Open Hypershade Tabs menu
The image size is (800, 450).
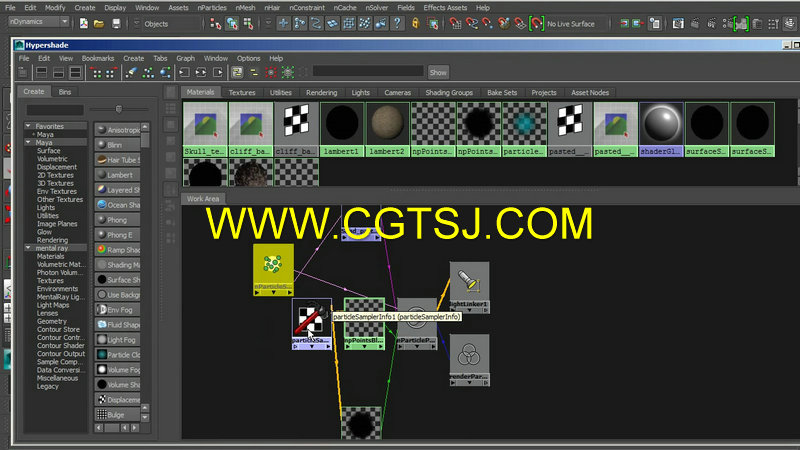(x=160, y=58)
